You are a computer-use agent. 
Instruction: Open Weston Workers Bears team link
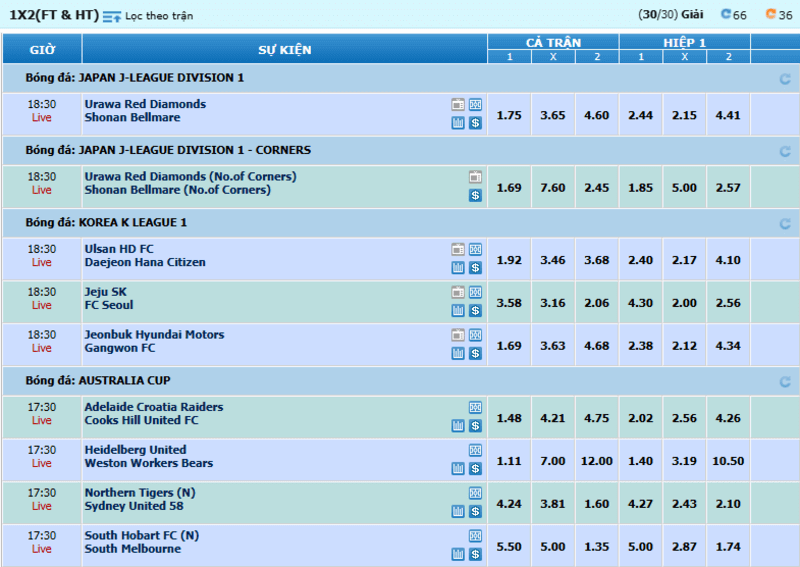[x=149, y=463]
